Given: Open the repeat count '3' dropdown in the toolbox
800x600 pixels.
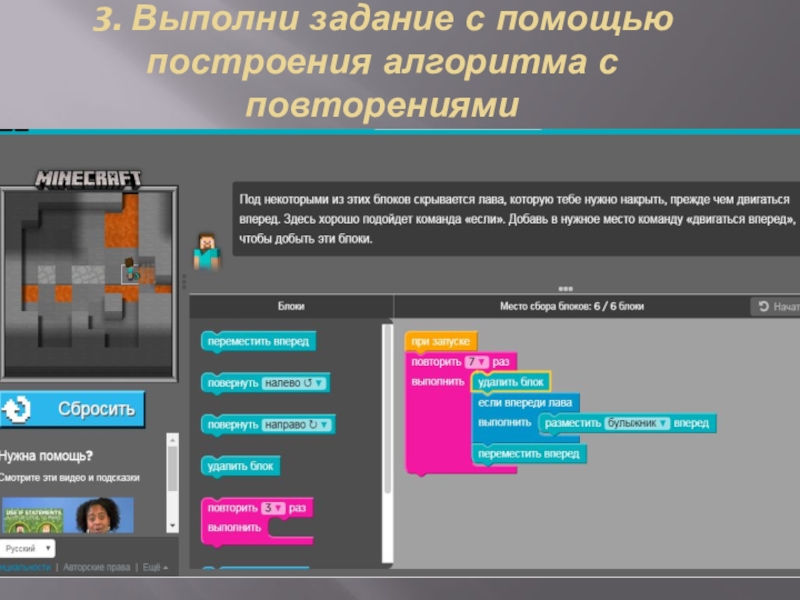Looking at the screenshot, I should (x=272, y=508).
